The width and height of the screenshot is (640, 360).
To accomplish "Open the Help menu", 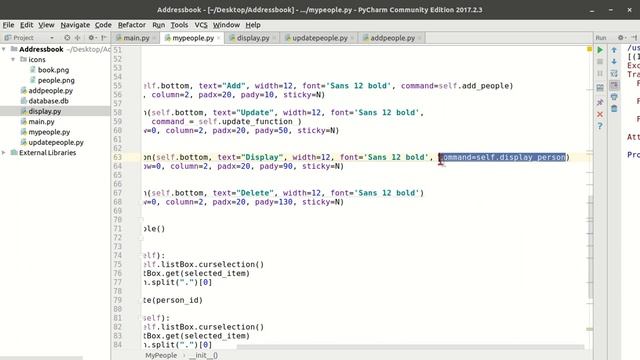I will click(253, 25).
